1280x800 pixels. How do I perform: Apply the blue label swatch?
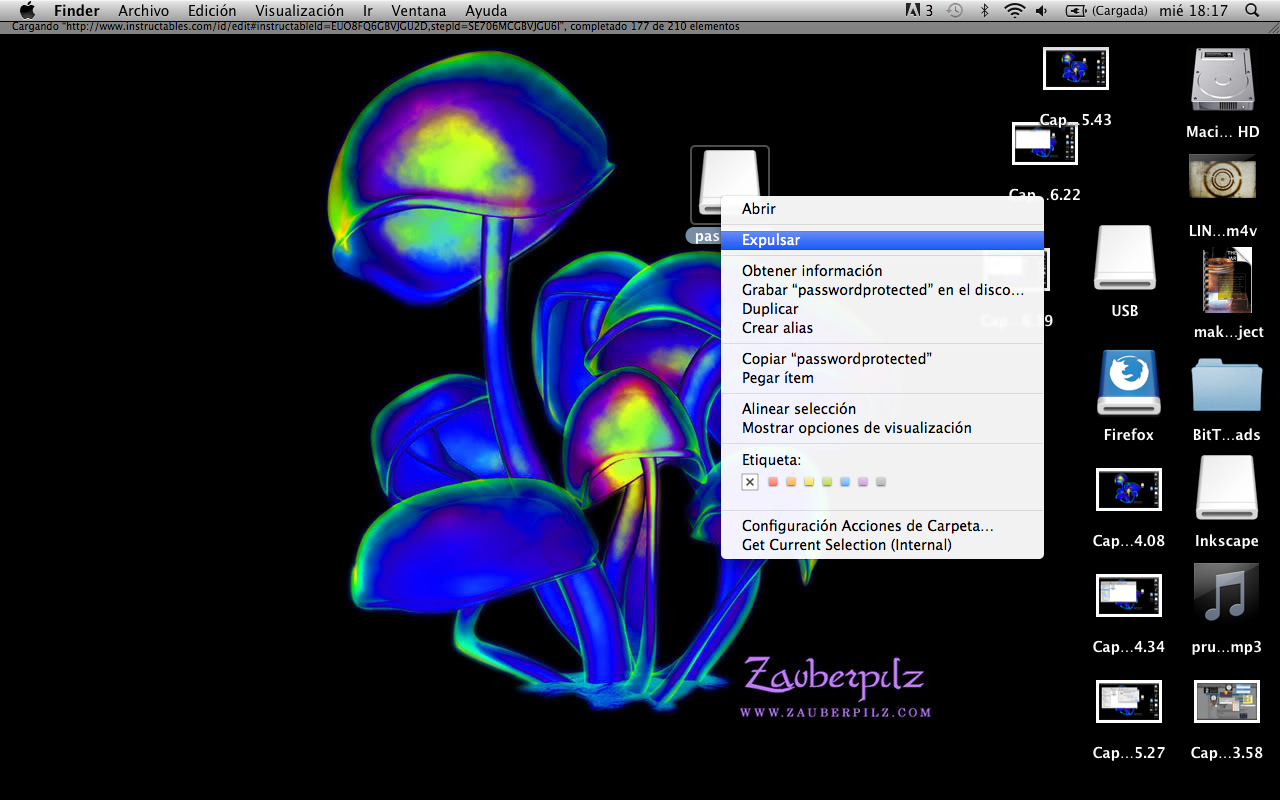(x=845, y=482)
